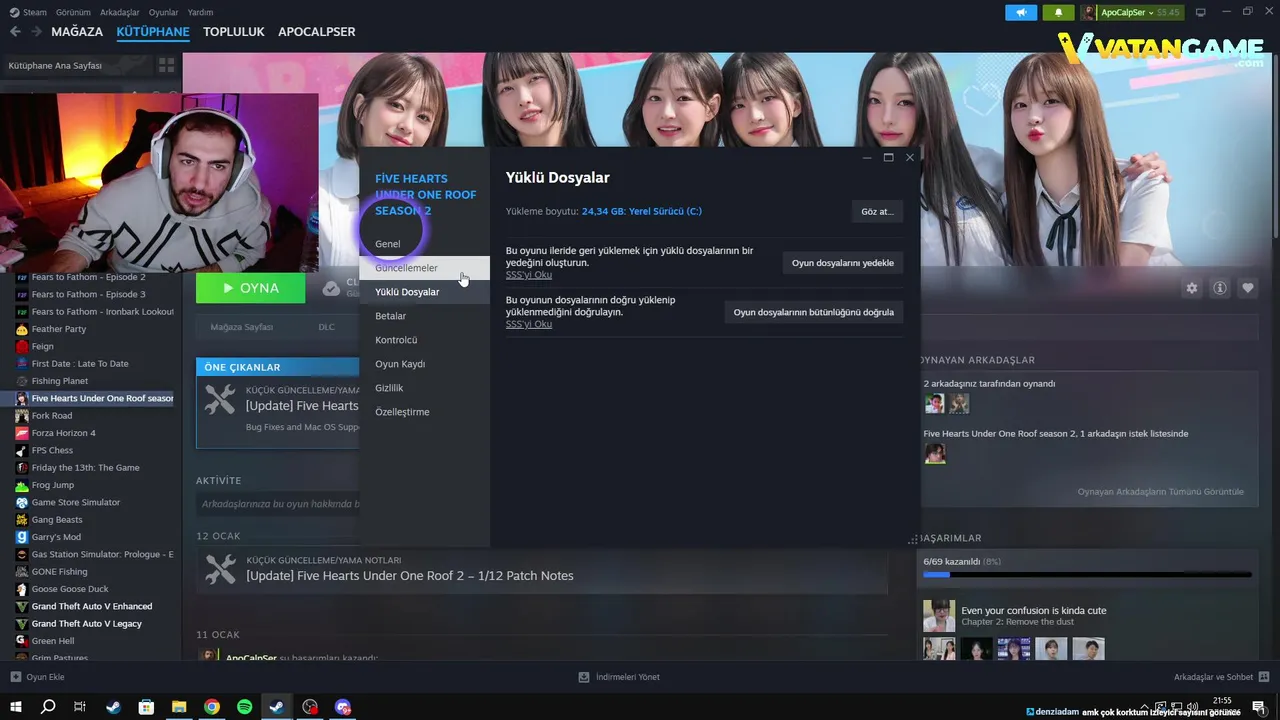This screenshot has height=720, width=1280.
Task: Click Oyun dosyalarını yedekle button
Action: point(843,262)
